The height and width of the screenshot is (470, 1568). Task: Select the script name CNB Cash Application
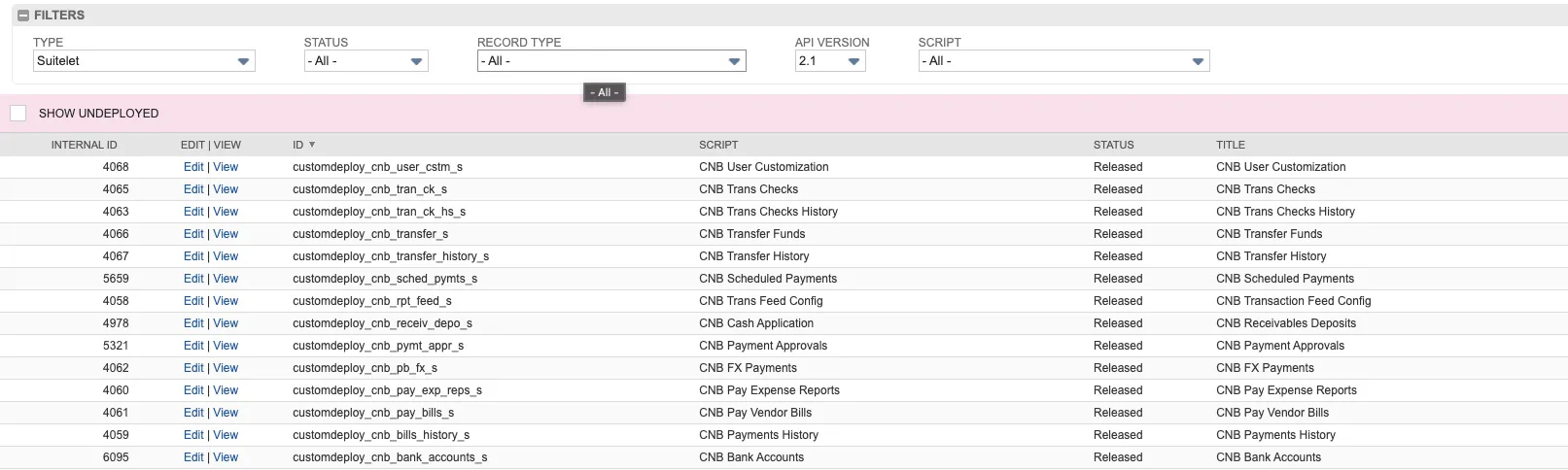[x=756, y=323]
